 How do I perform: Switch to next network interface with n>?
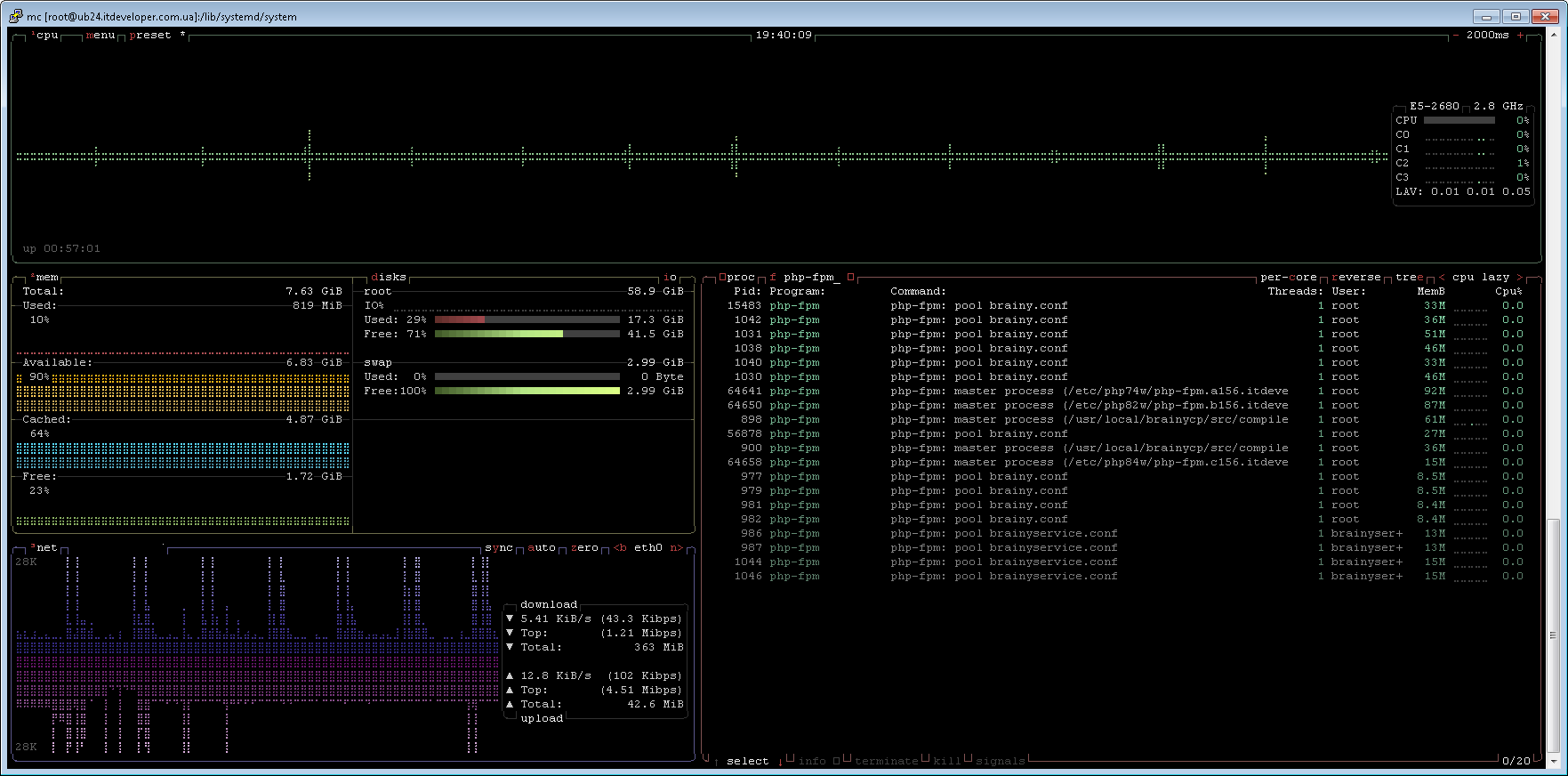pos(676,548)
